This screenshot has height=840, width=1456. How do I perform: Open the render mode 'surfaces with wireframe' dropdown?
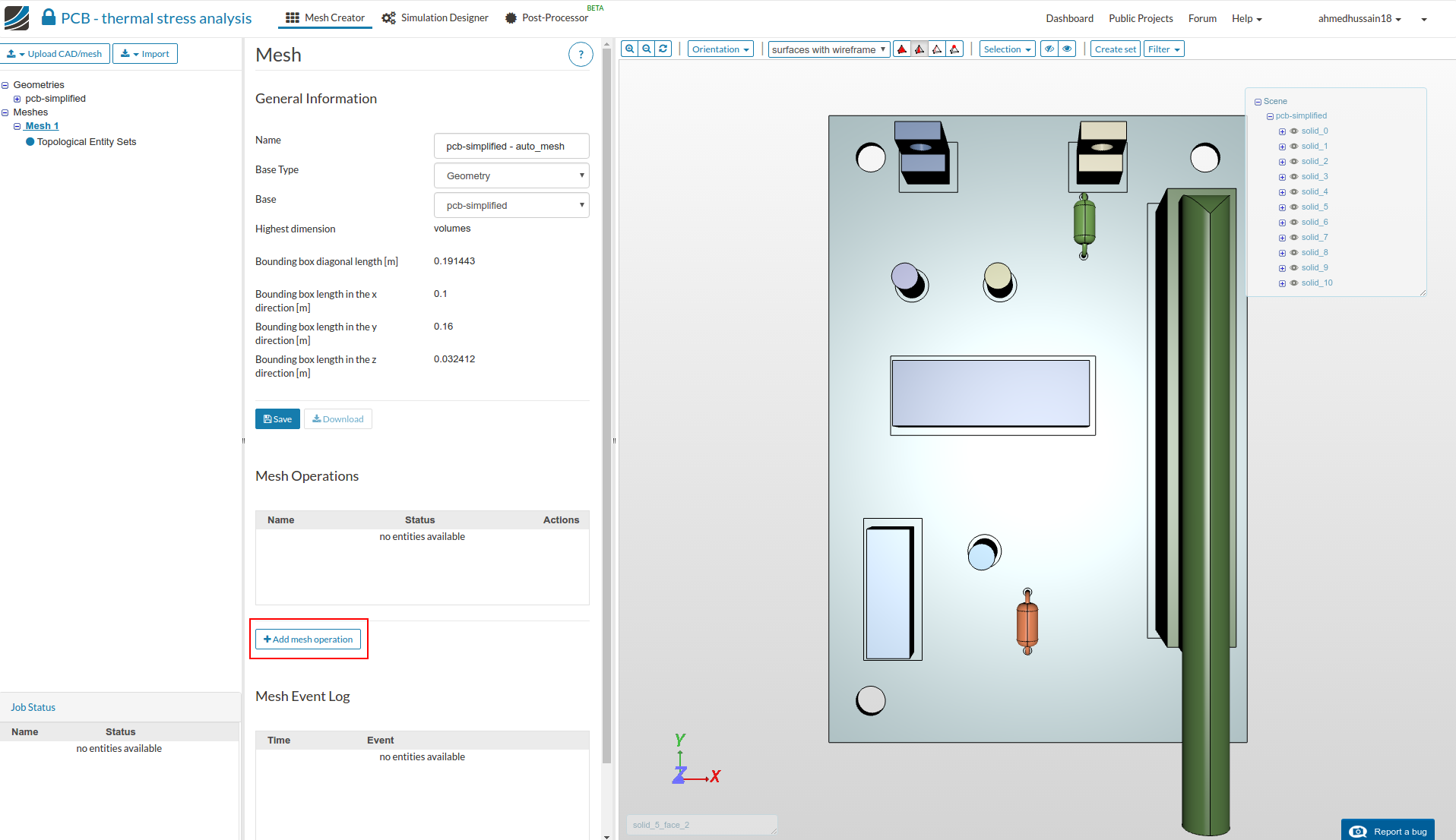[x=829, y=49]
